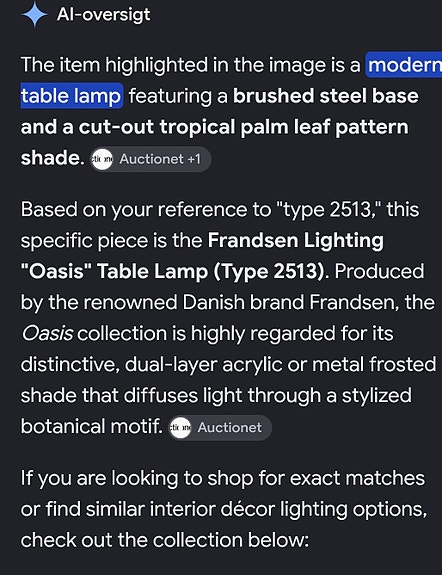The image size is (442, 575).
Task: Click the bold word shade.
Action: 53,158
